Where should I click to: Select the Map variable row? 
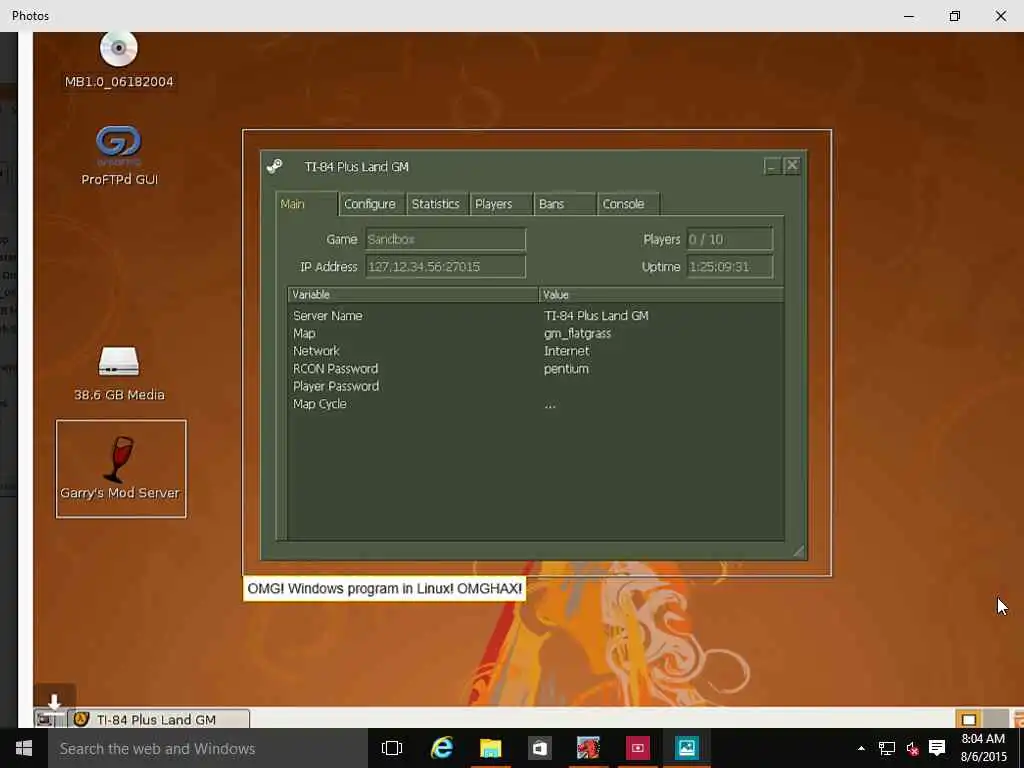(536, 333)
